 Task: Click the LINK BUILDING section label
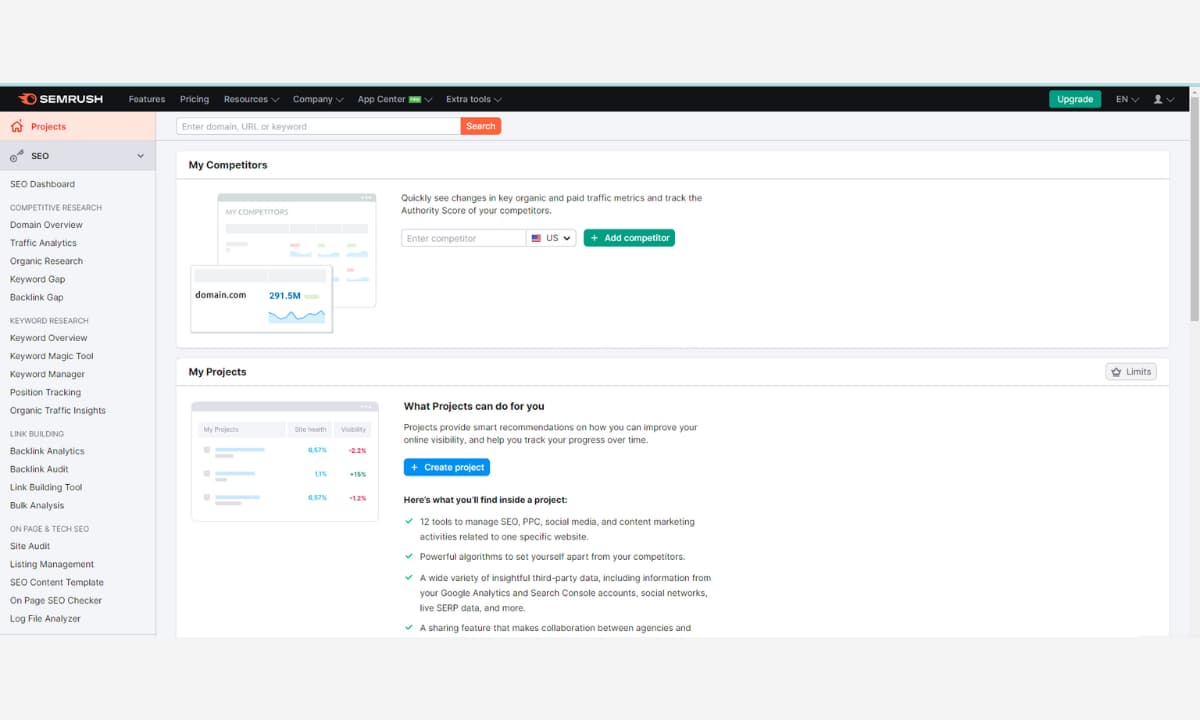coord(37,434)
